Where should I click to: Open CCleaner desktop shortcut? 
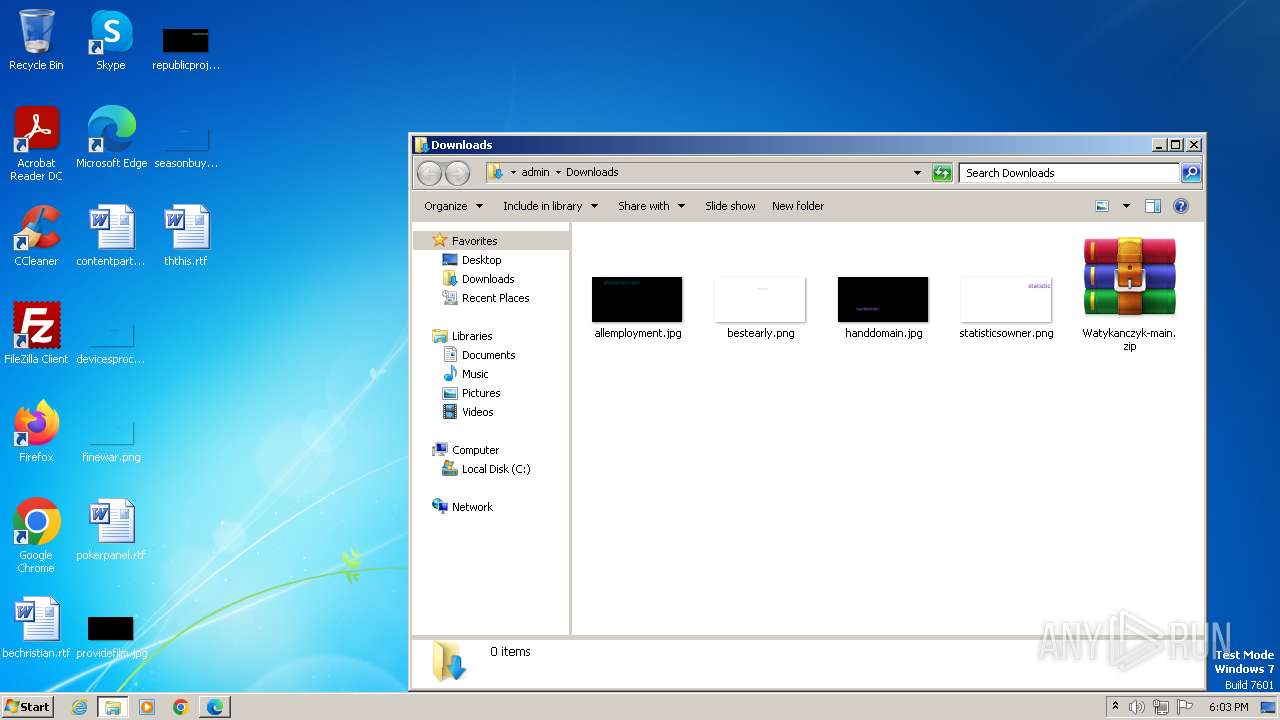(x=36, y=236)
